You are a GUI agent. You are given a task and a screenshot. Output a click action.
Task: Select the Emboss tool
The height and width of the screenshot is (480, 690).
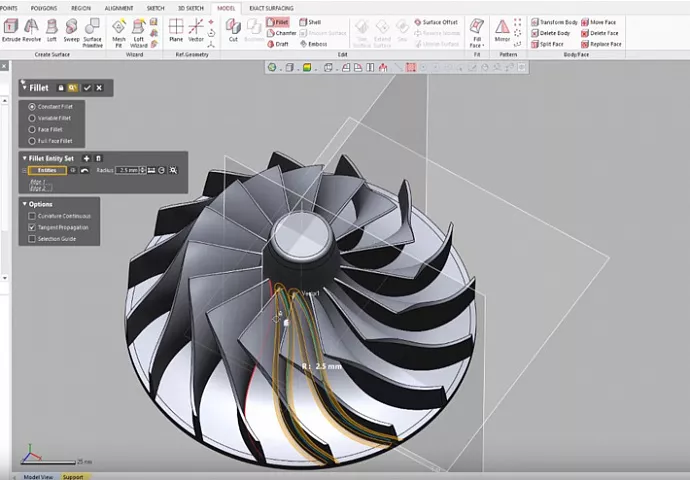pyautogui.click(x=313, y=44)
